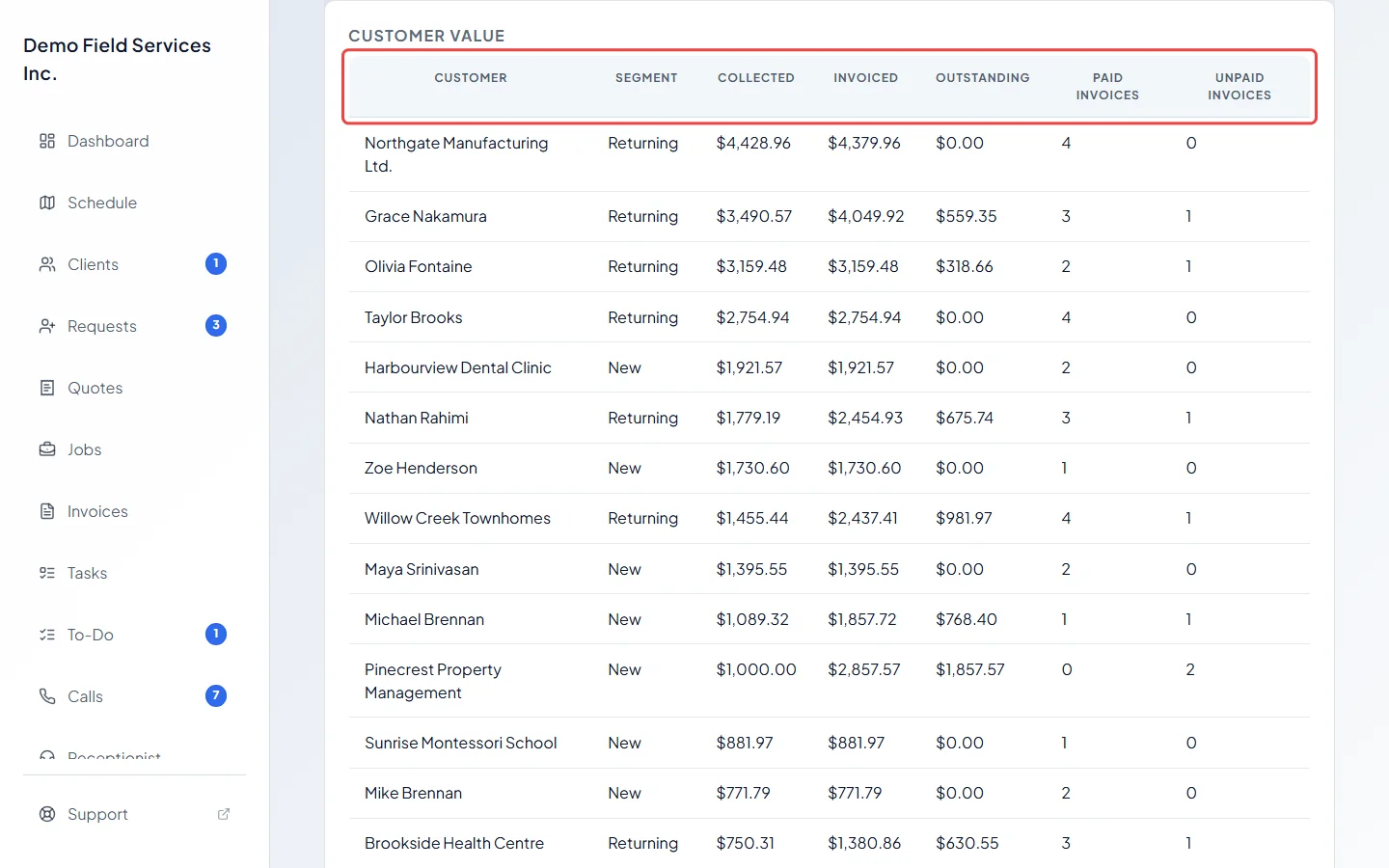Click Pinecrest Property Management customer name
The width and height of the screenshot is (1389, 868).
(x=433, y=681)
